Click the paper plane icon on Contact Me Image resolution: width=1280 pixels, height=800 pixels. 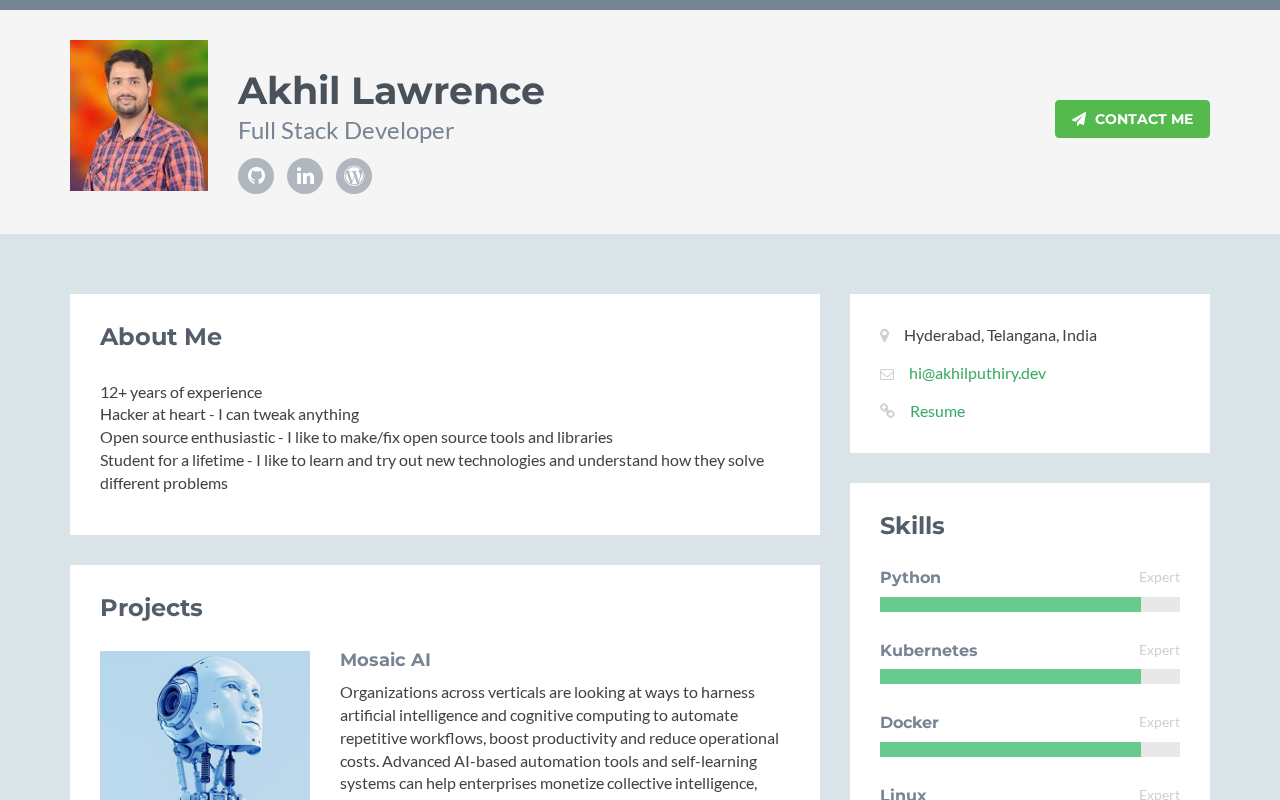[1079, 119]
